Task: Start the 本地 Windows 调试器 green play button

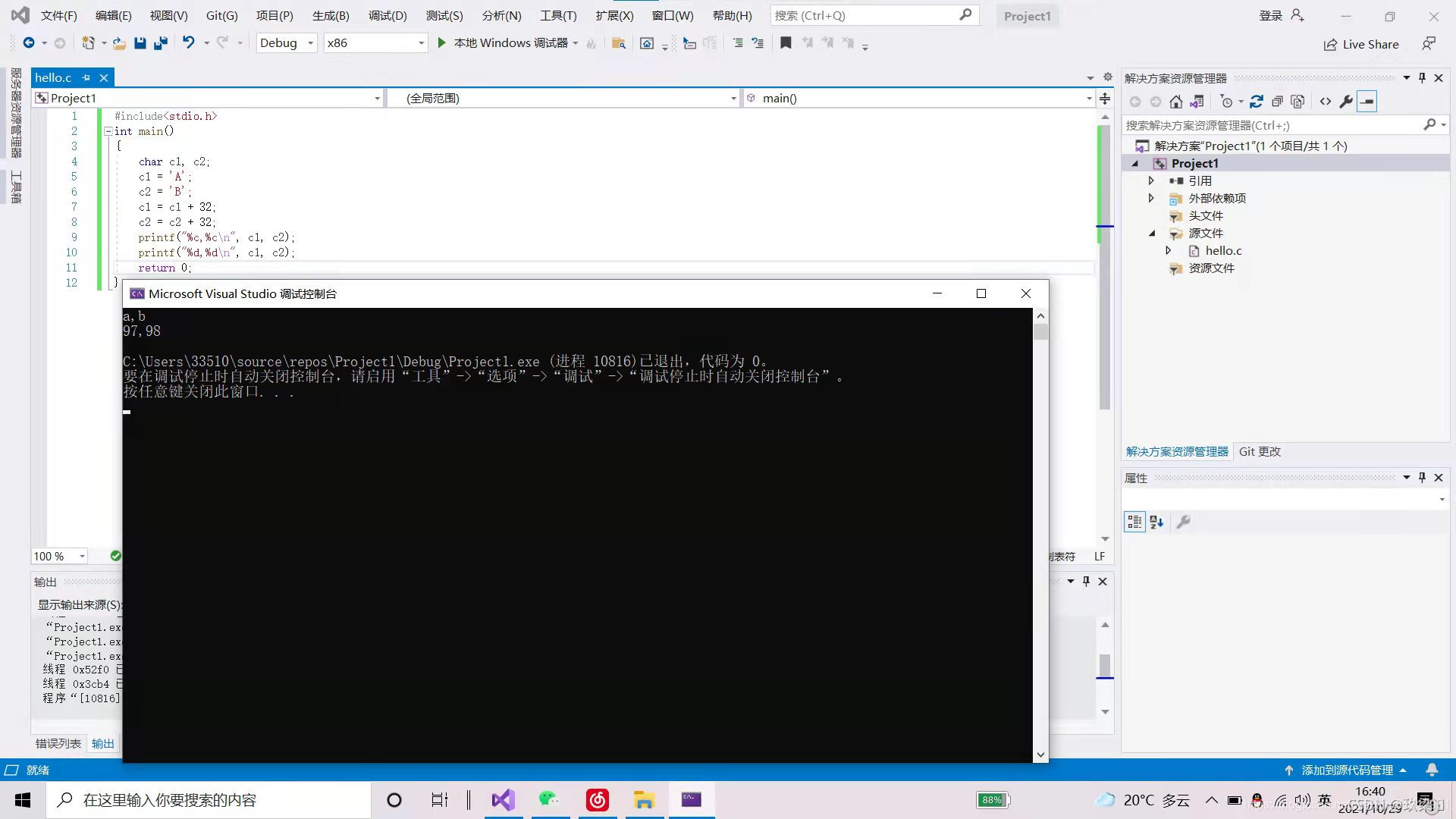Action: coord(441,43)
